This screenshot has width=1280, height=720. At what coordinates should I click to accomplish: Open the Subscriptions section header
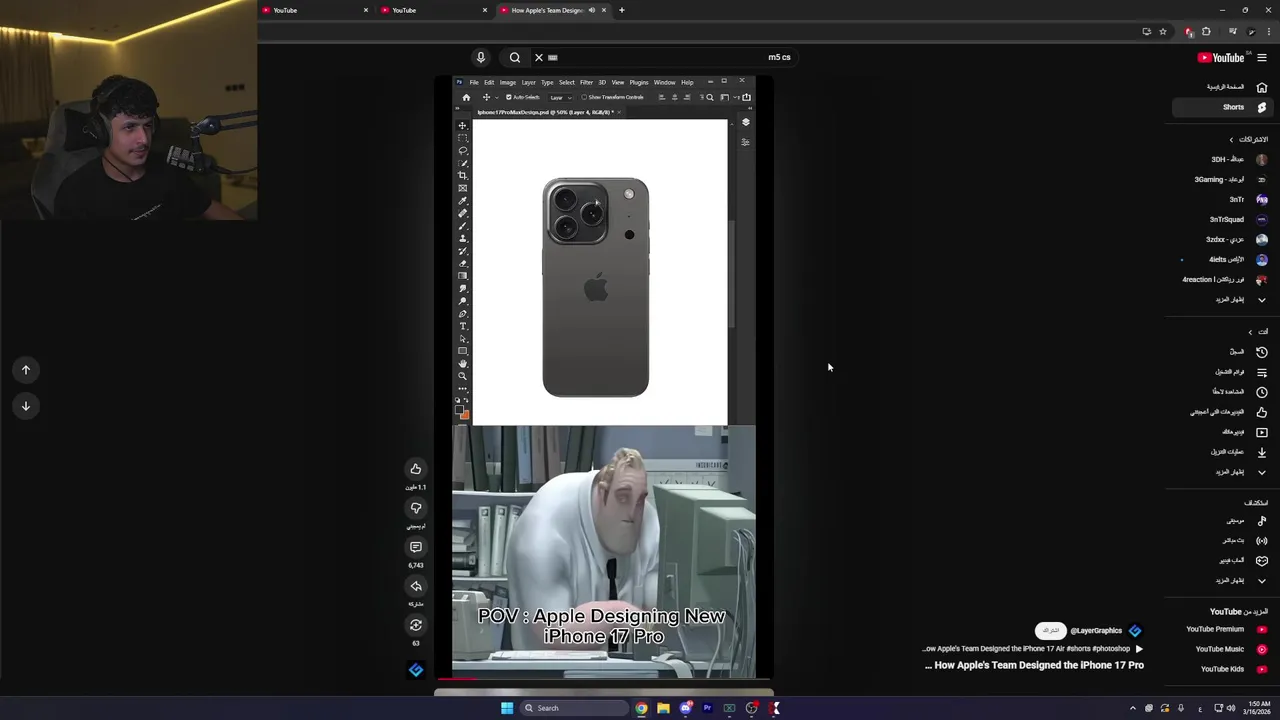[1248, 139]
